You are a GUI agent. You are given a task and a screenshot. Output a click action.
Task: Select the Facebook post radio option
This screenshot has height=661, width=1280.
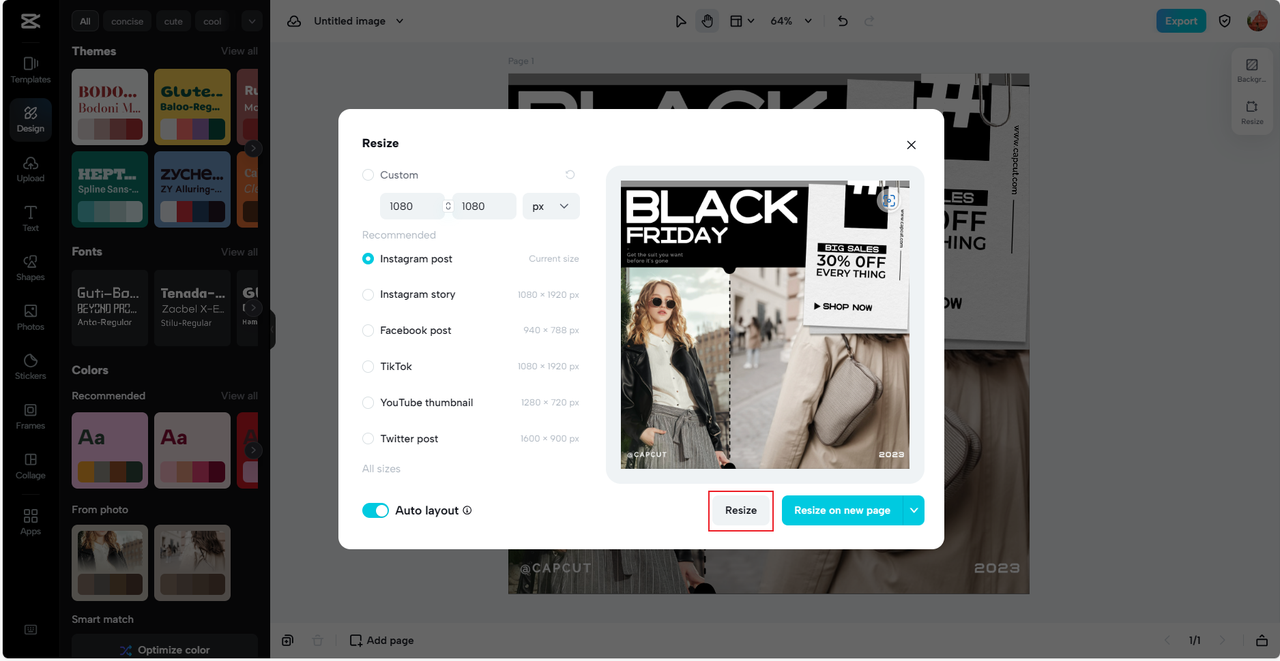coord(368,331)
